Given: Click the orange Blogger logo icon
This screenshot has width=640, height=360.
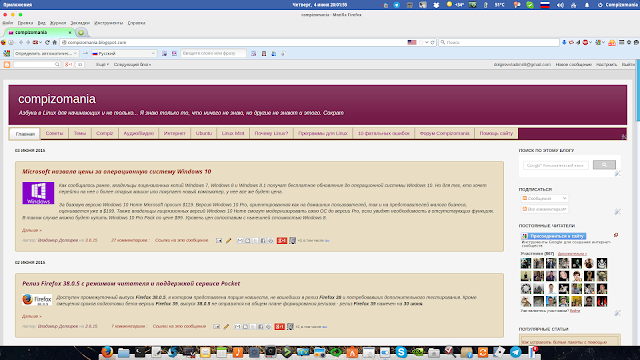Looking at the screenshot, I should [x=7, y=64].
